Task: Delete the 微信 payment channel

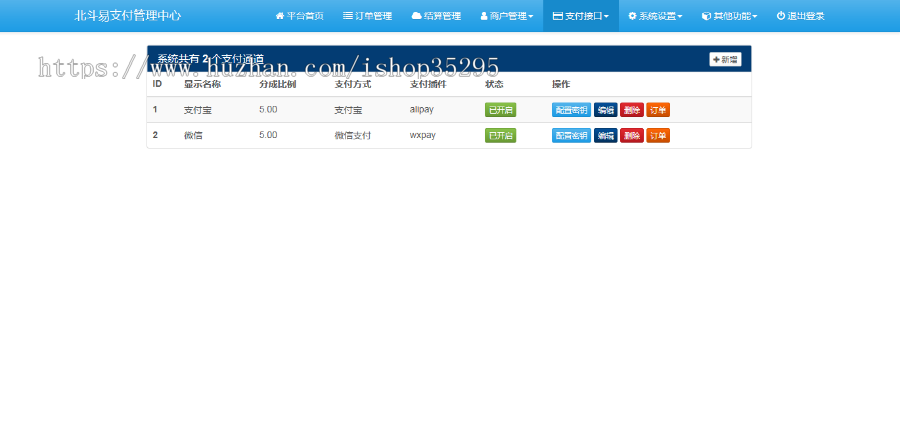Action: [x=631, y=135]
